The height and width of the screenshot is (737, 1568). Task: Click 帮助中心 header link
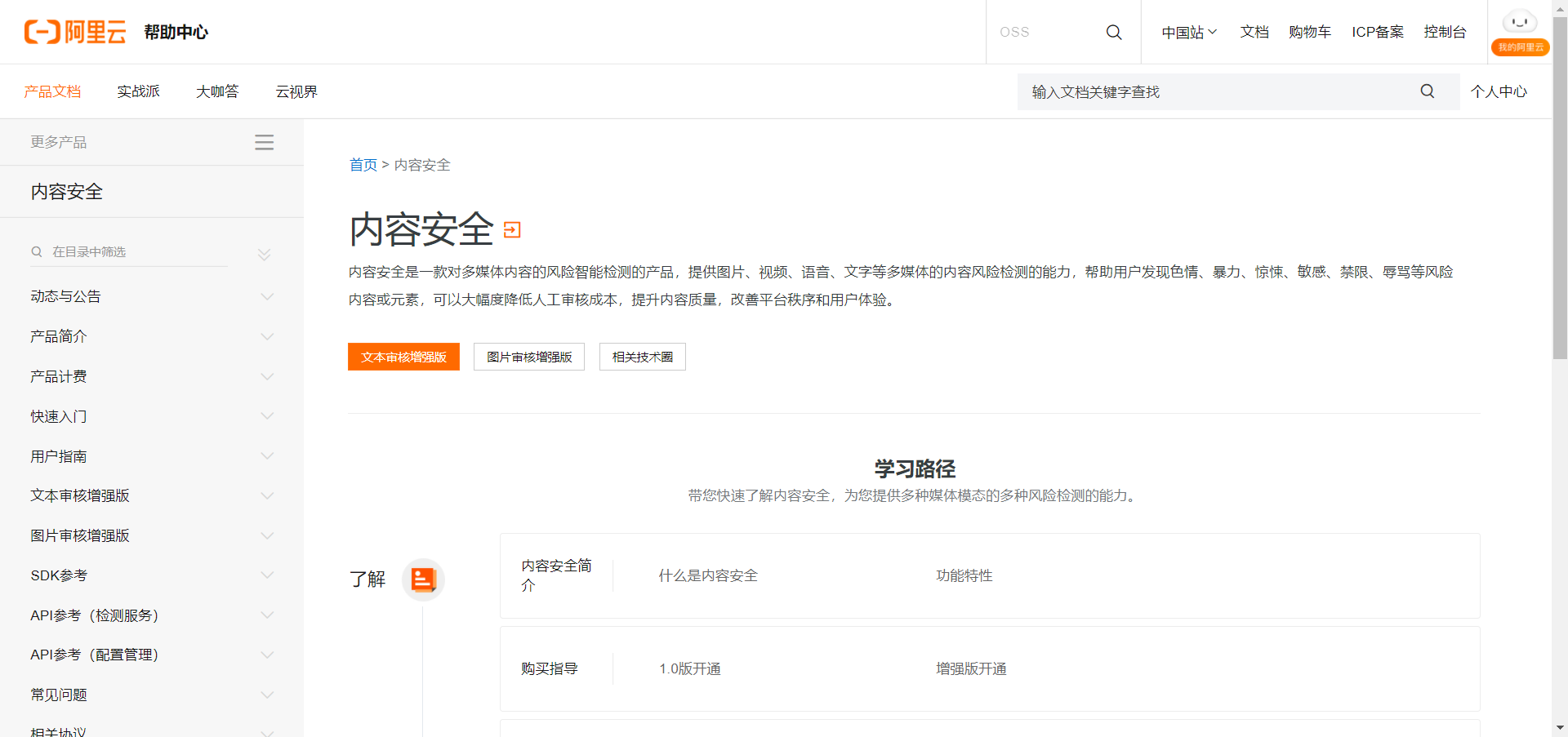point(176,32)
